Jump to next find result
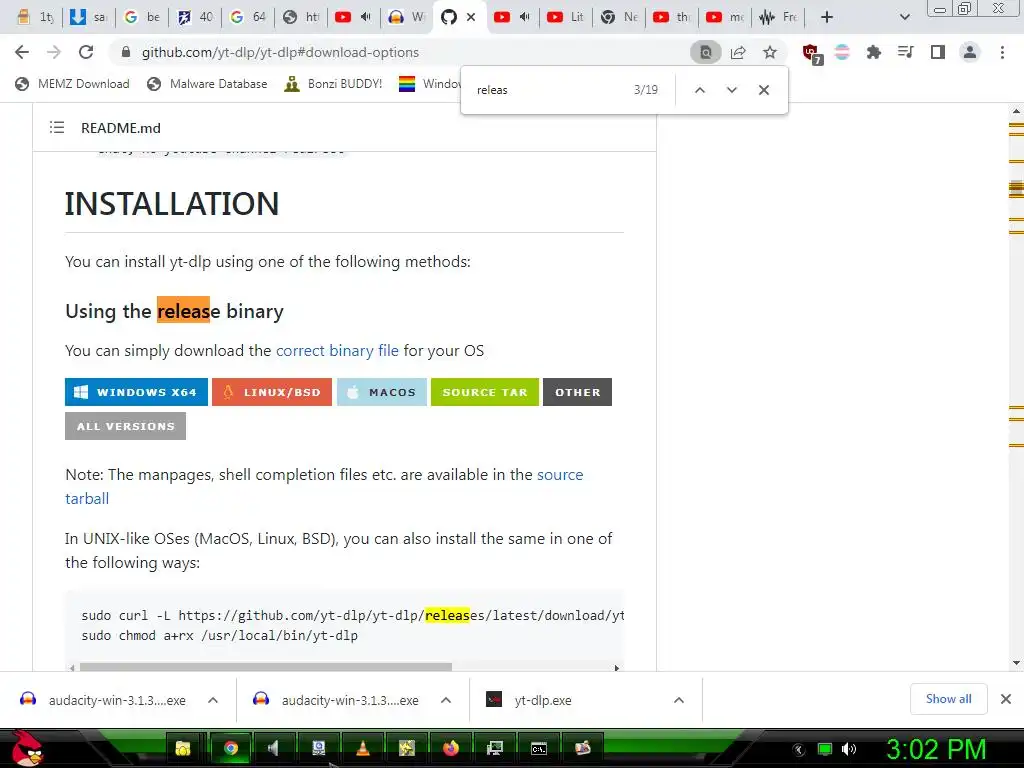The image size is (1024, 768). click(731, 90)
